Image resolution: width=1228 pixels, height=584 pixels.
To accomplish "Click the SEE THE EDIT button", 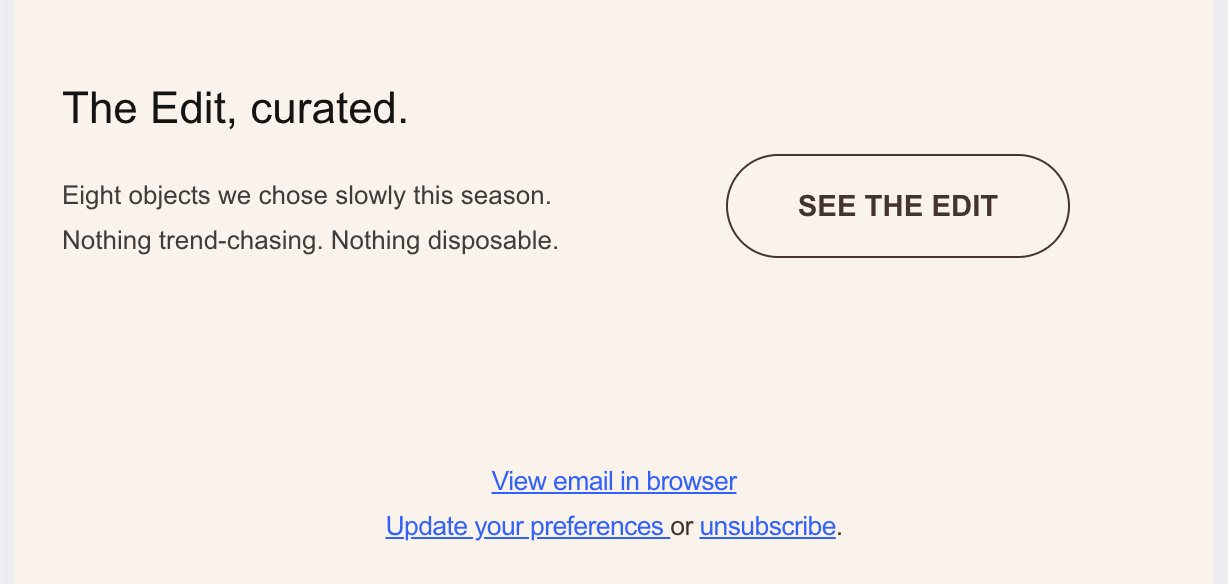I will point(897,206).
